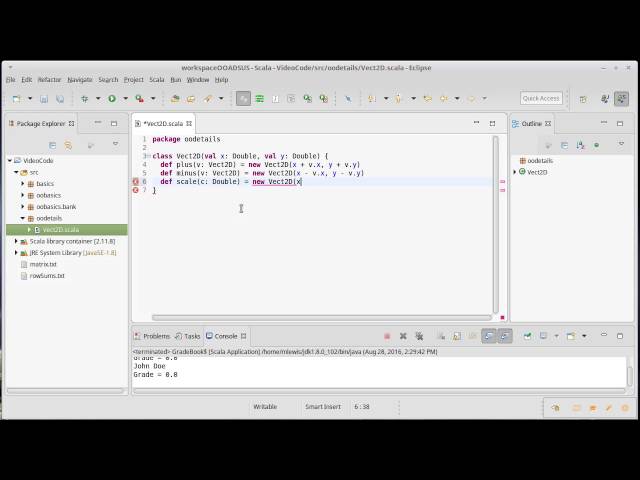Click error marker on line 6

(136, 182)
